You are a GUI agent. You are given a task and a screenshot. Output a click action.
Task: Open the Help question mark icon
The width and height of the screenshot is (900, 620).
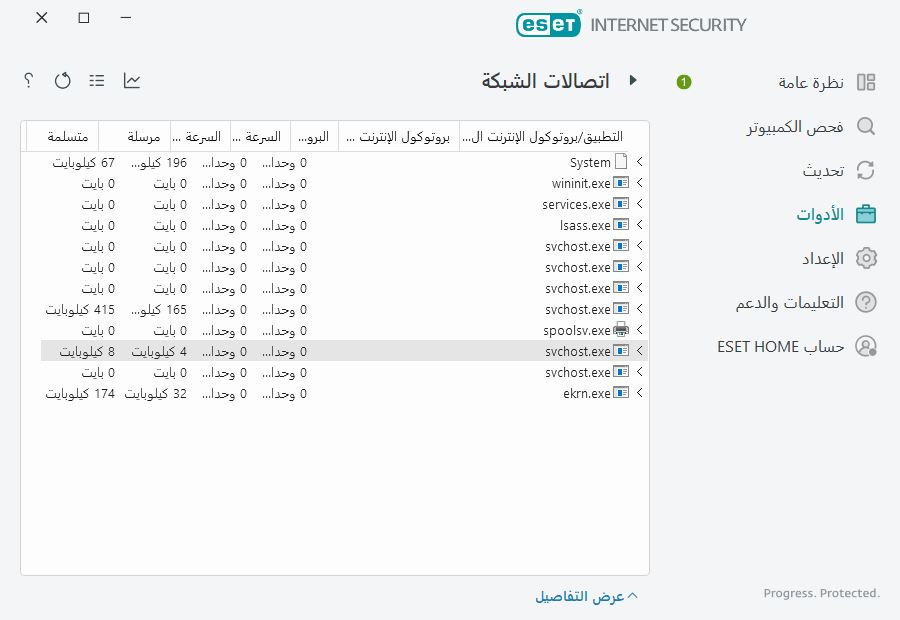[x=27, y=81]
